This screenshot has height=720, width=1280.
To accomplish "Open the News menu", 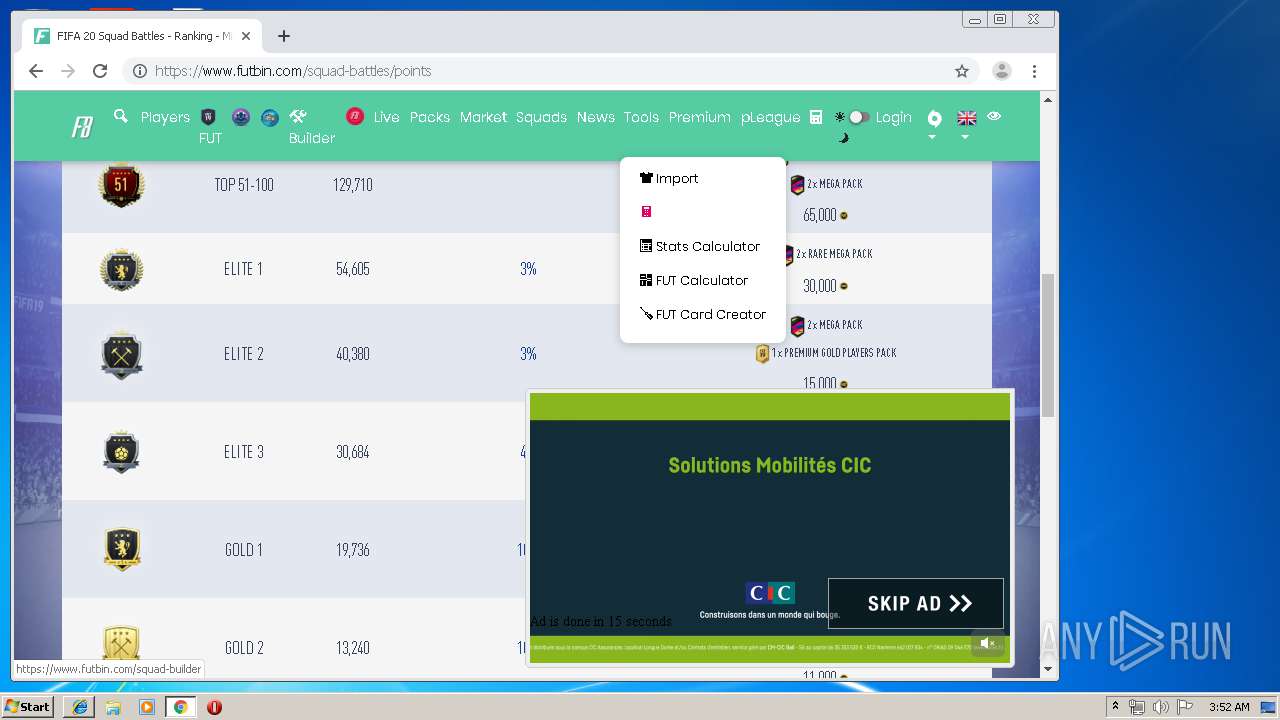I will click(596, 117).
